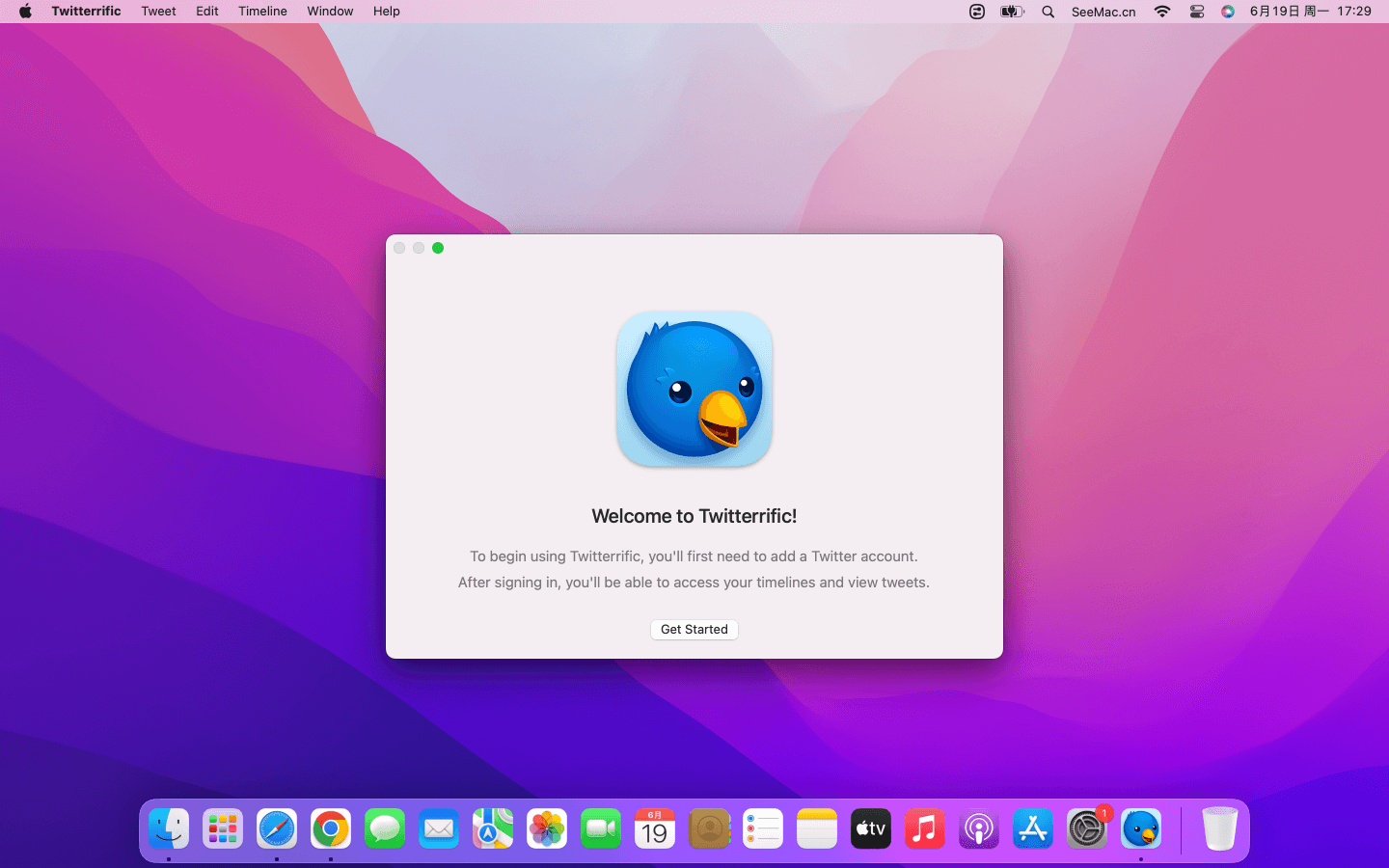Open the Timeline menu
Screen dimensions: 1389x868
point(262,12)
